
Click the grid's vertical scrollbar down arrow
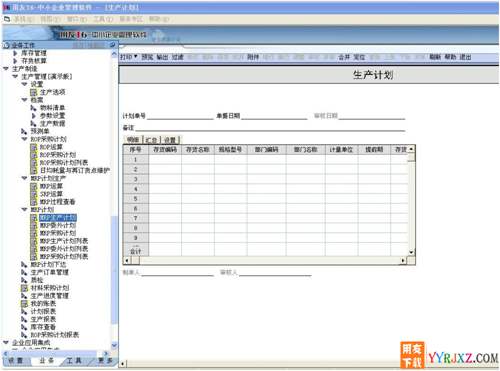point(411,252)
